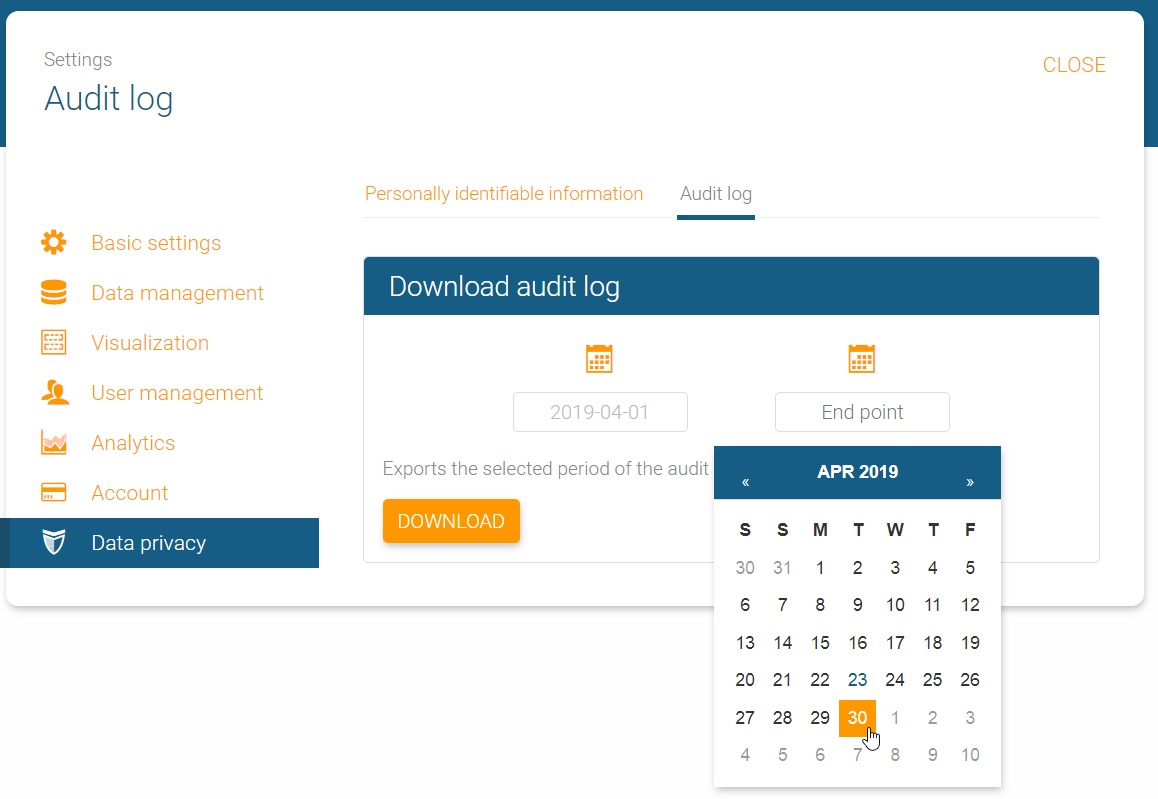Select March 31 in the calendar
Screen dimensions: 1158x799
click(x=782, y=567)
